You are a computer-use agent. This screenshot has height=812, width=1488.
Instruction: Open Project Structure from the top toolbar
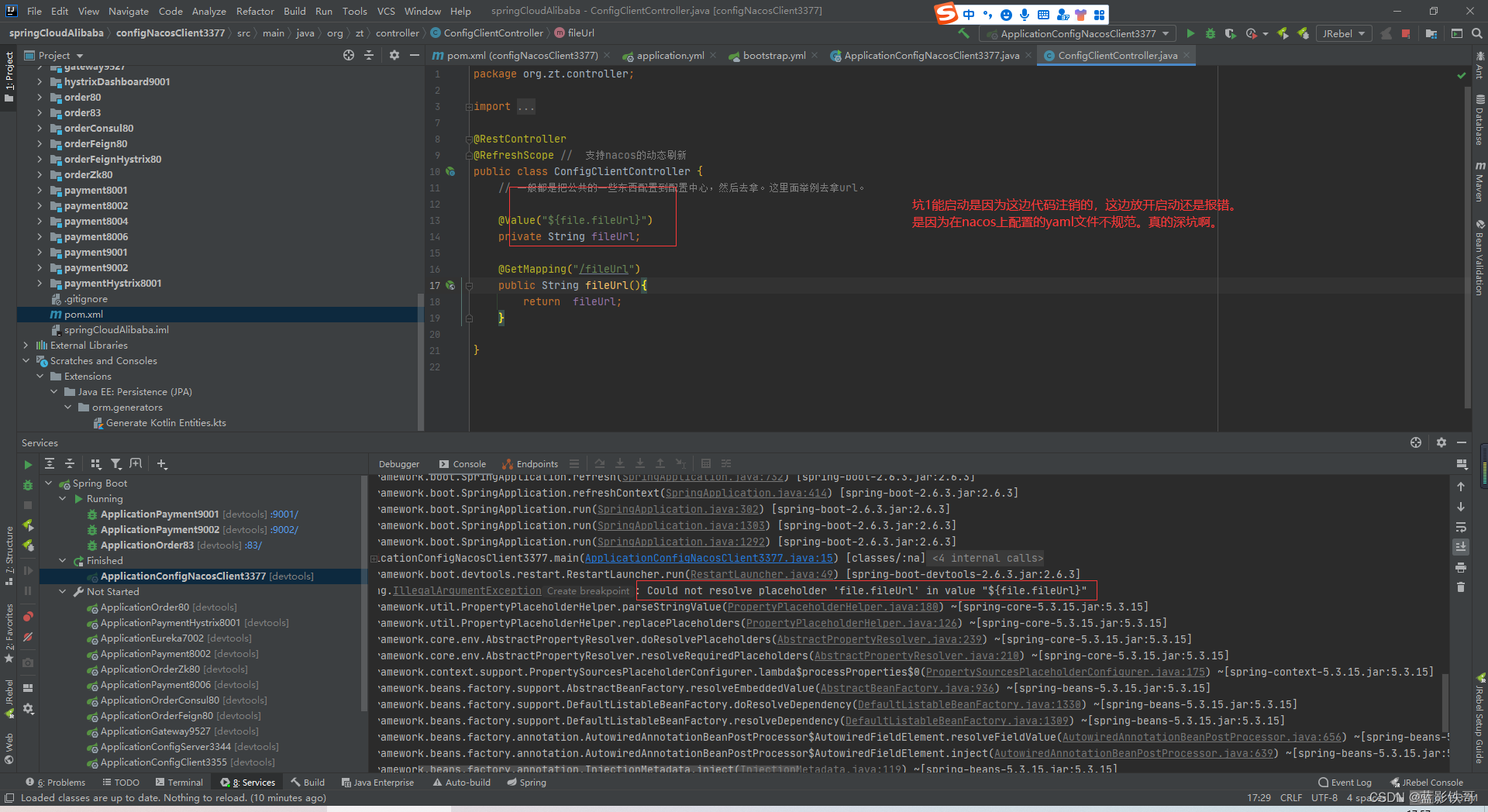tap(1431, 33)
